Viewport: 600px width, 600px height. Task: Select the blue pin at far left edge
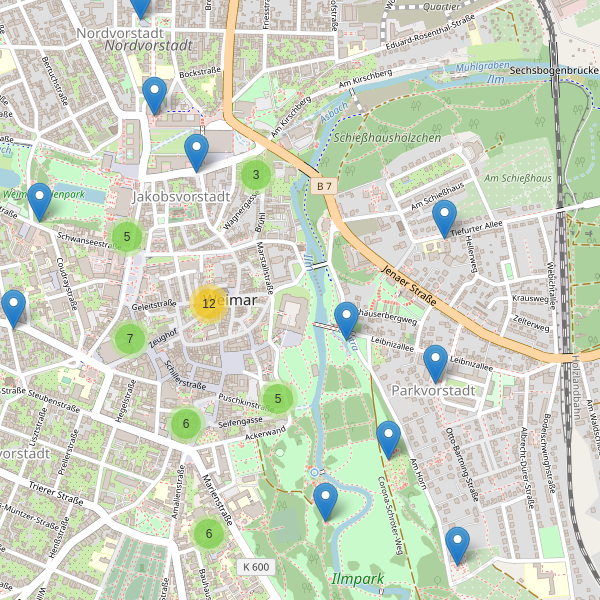[14, 309]
